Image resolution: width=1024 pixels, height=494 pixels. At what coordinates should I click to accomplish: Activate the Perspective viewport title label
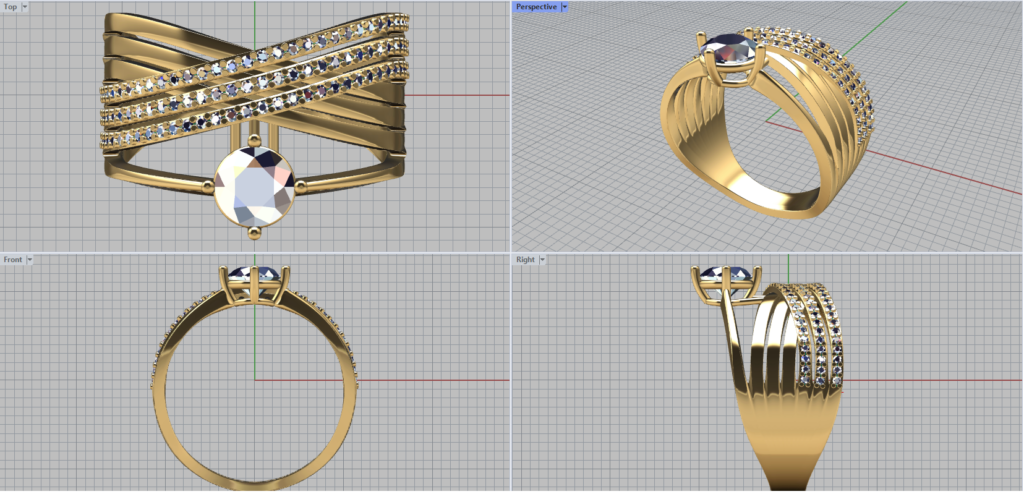pyautogui.click(x=536, y=7)
